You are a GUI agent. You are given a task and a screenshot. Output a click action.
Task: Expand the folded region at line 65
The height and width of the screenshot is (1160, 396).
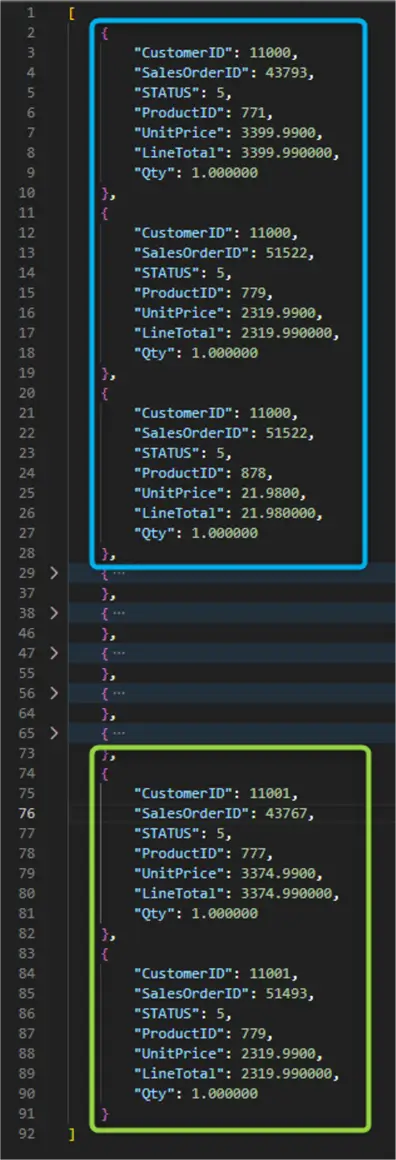click(53, 733)
